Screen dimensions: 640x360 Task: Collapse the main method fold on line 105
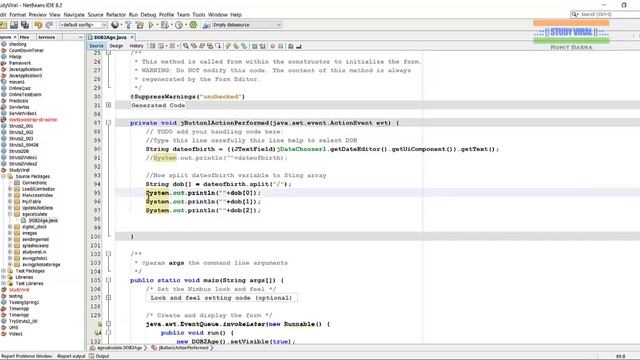pos(109,280)
